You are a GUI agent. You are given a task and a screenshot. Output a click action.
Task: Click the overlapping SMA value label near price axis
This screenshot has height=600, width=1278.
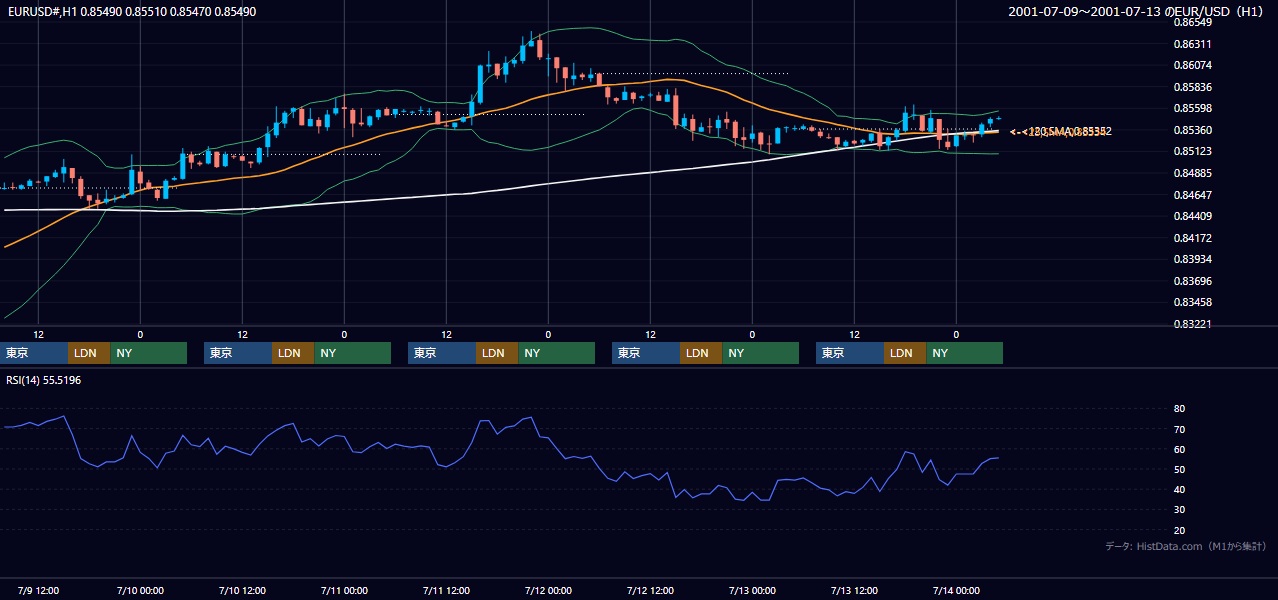[x=1060, y=131]
